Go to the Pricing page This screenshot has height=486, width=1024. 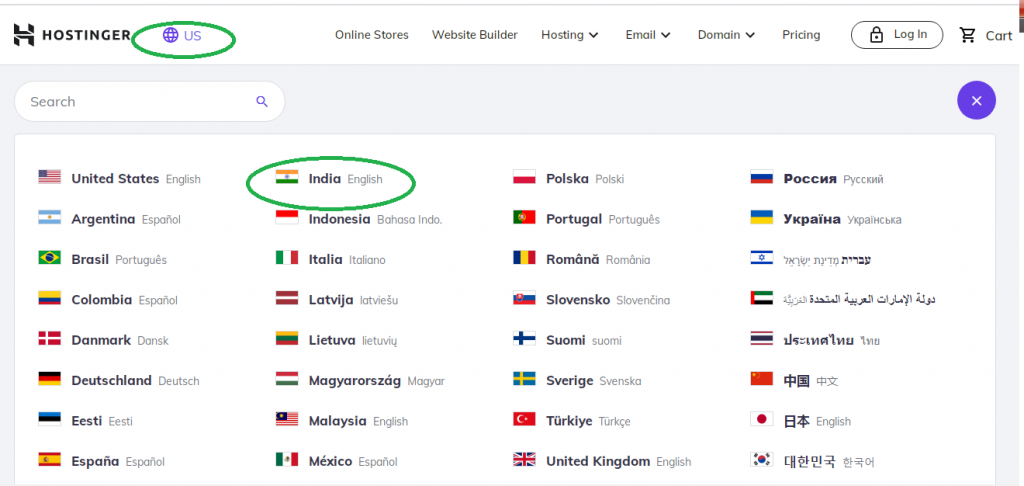point(801,35)
